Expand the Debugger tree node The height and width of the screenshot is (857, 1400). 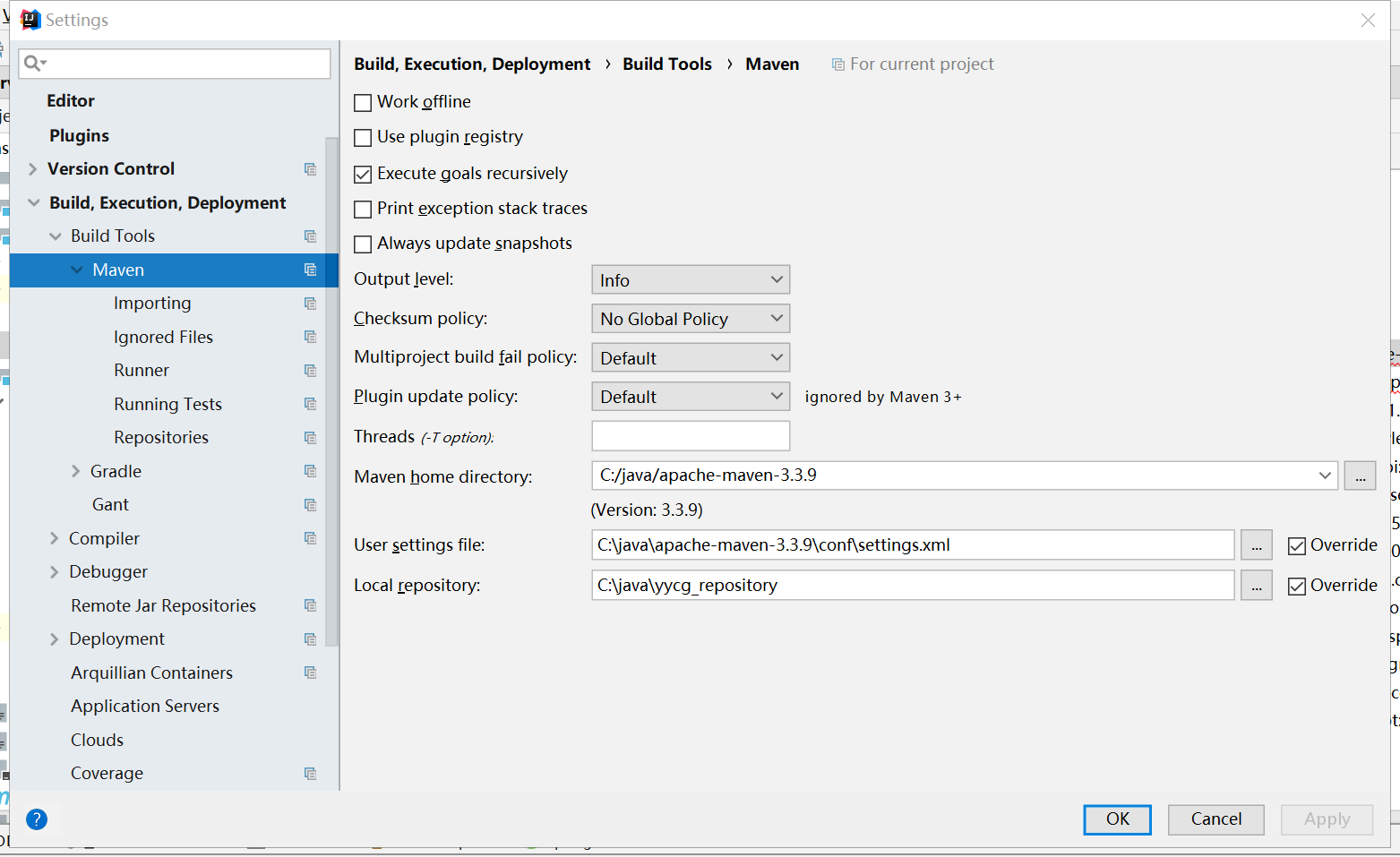55,572
